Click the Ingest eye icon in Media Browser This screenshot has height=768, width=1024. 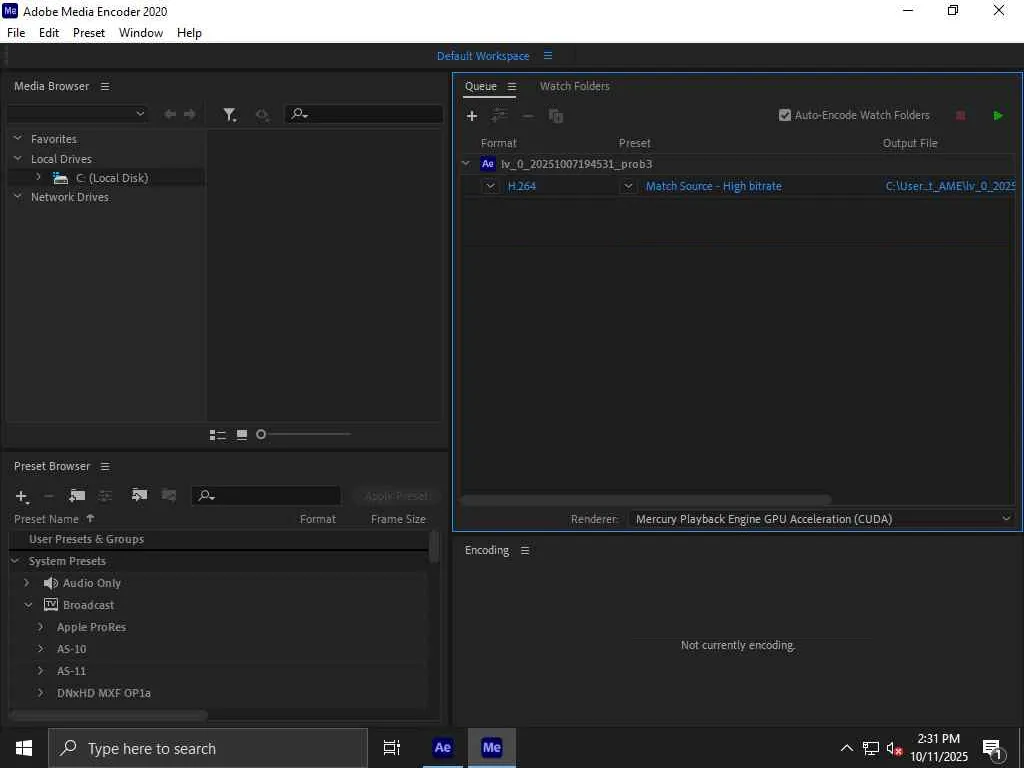pyautogui.click(x=262, y=115)
